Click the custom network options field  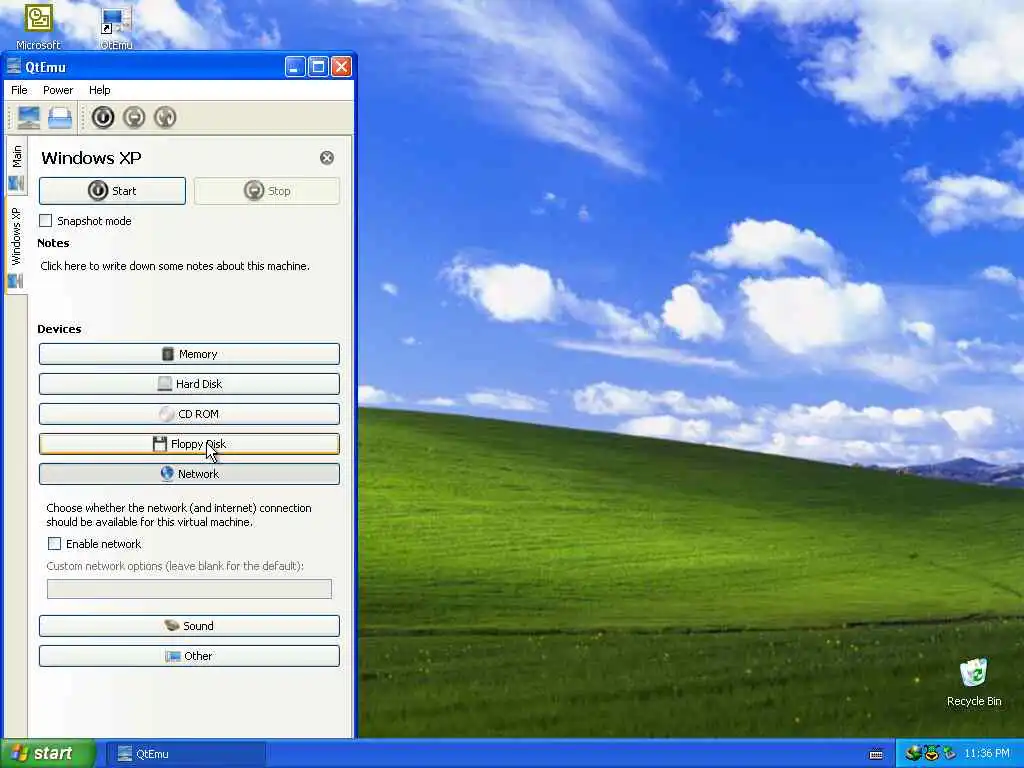coord(189,589)
